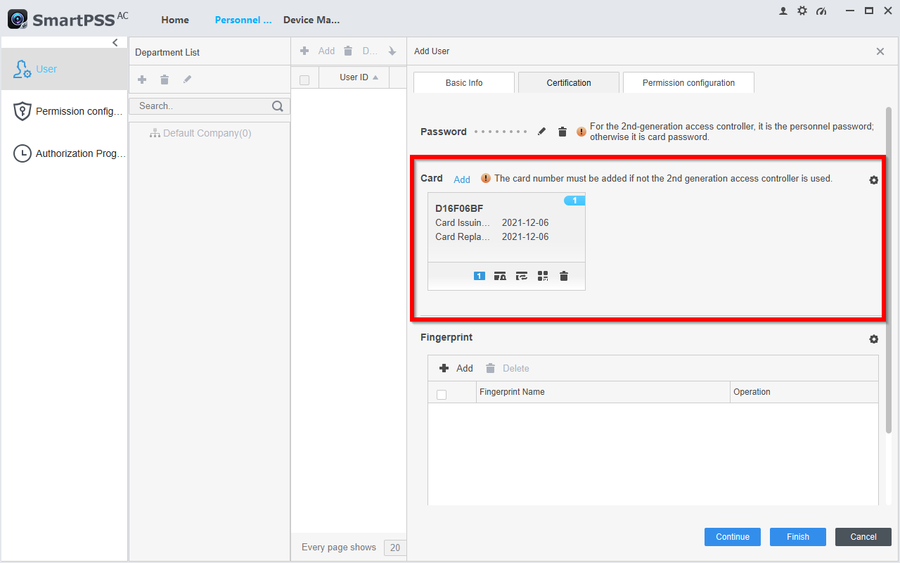The image size is (900, 563).
Task: Click the search magnifier in Department List
Action: pyautogui.click(x=278, y=106)
